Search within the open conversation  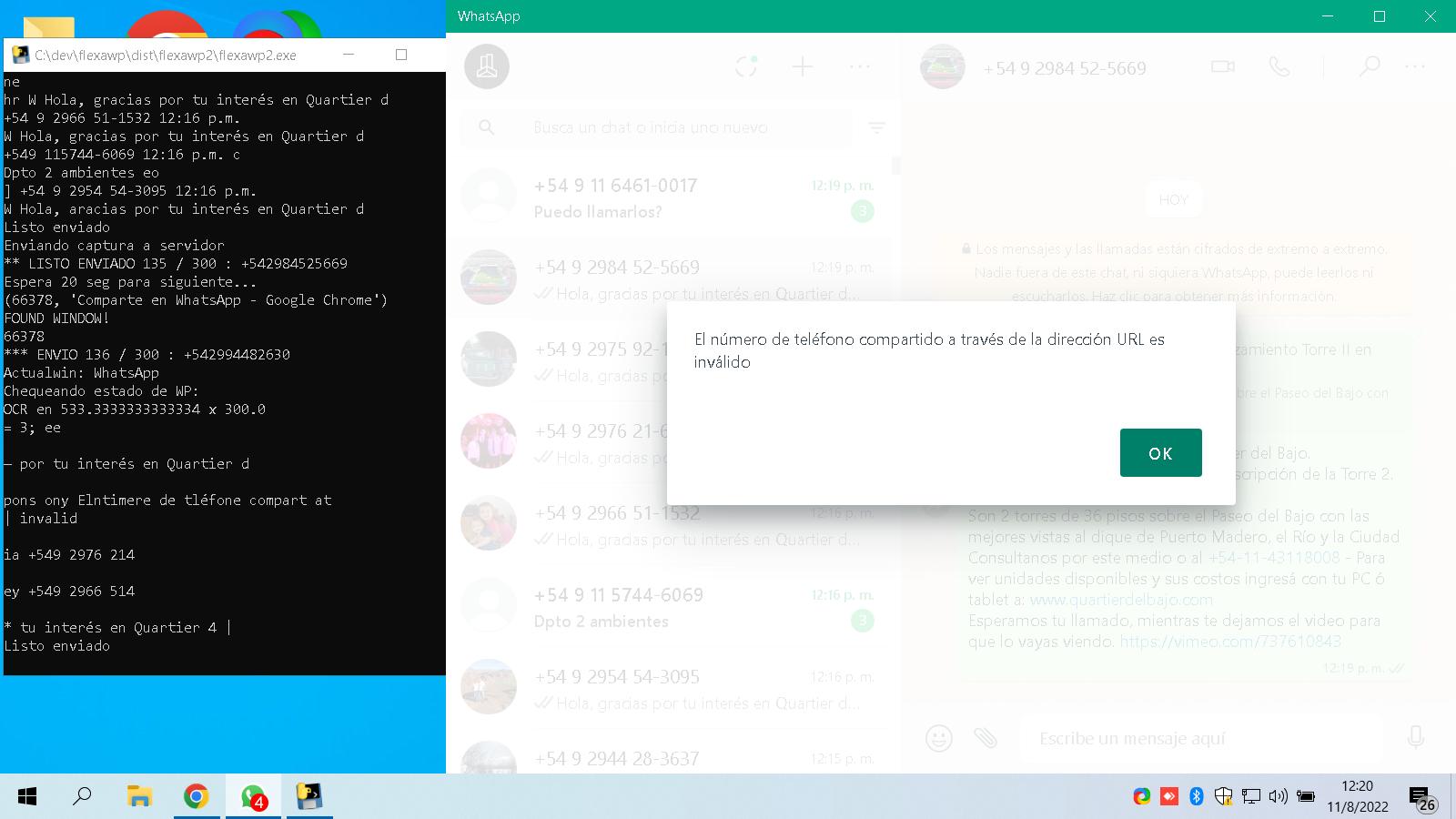(1369, 66)
